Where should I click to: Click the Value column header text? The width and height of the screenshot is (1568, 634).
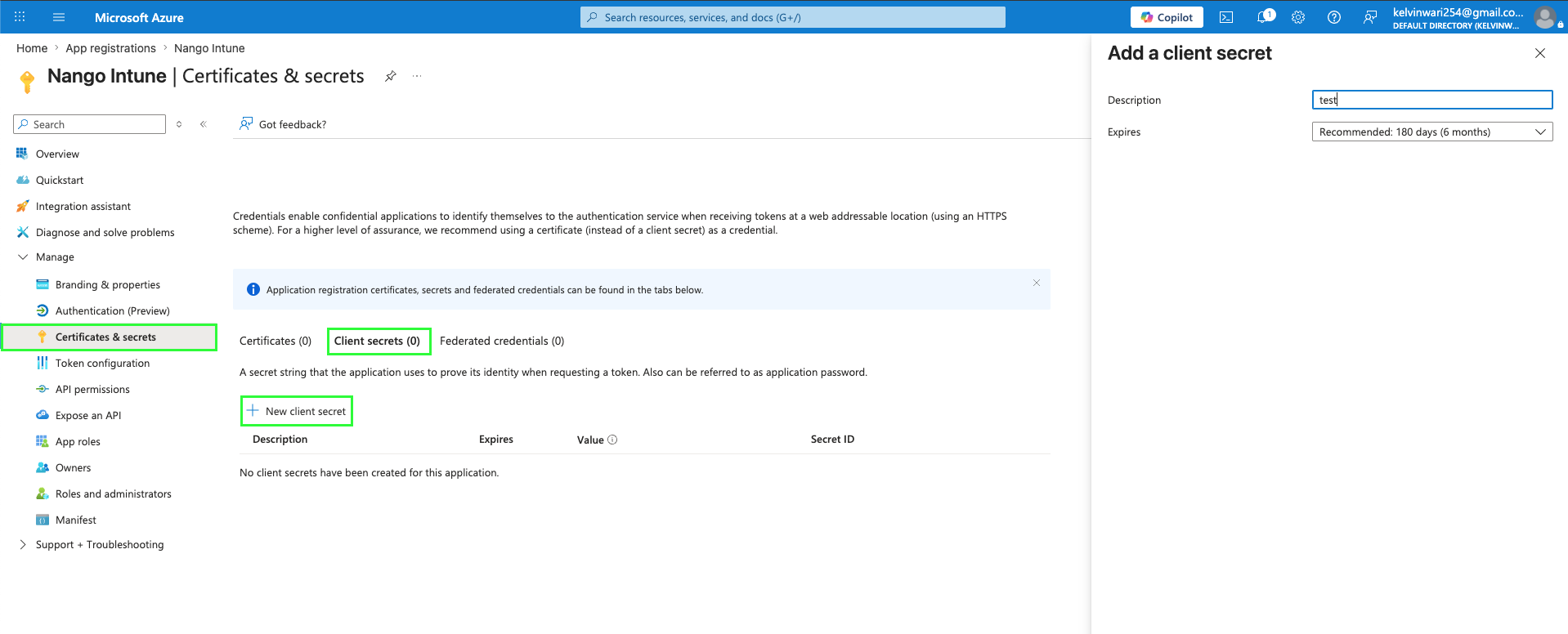tap(590, 440)
